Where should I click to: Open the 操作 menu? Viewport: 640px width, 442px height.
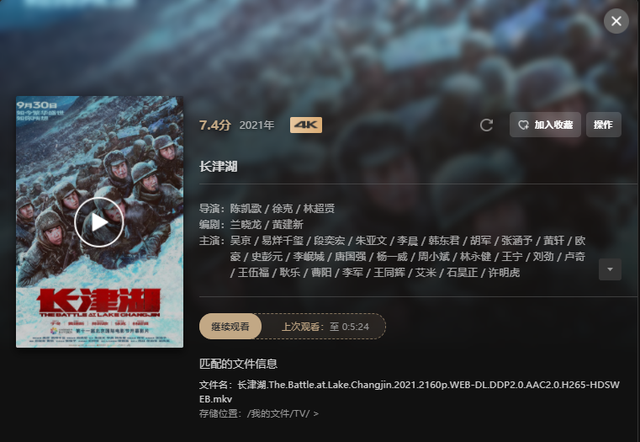604,124
